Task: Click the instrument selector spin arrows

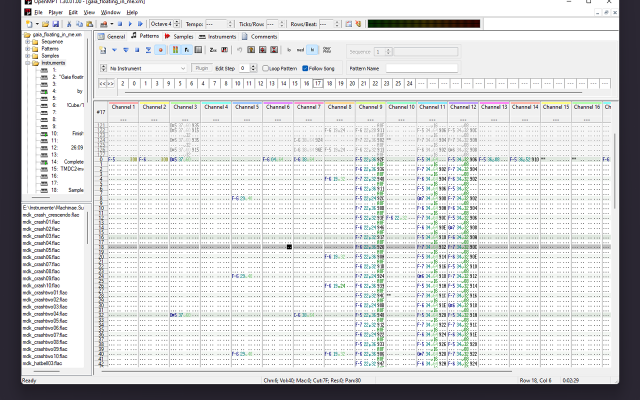Action: tap(103, 68)
